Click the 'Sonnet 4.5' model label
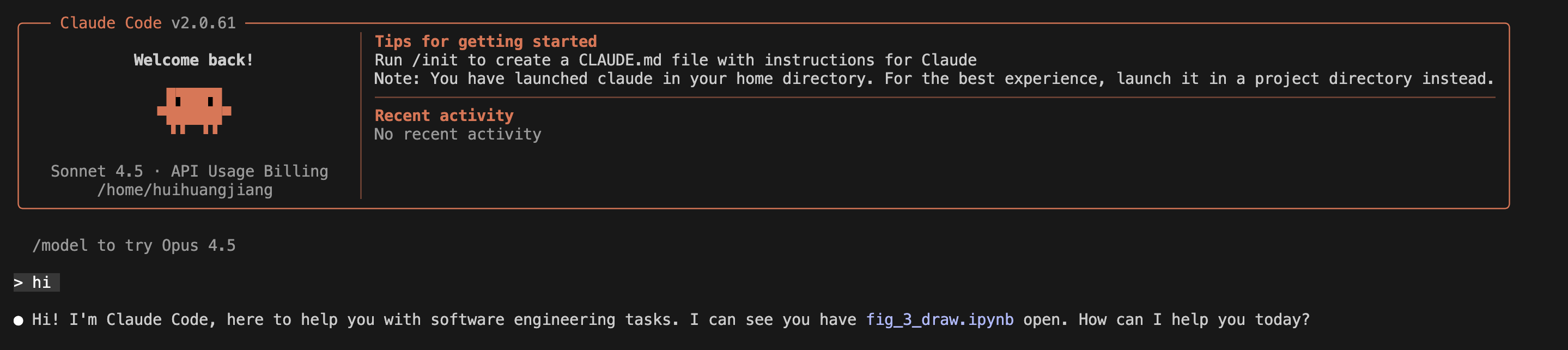Image resolution: width=1568 pixels, height=350 pixels. click(x=97, y=172)
